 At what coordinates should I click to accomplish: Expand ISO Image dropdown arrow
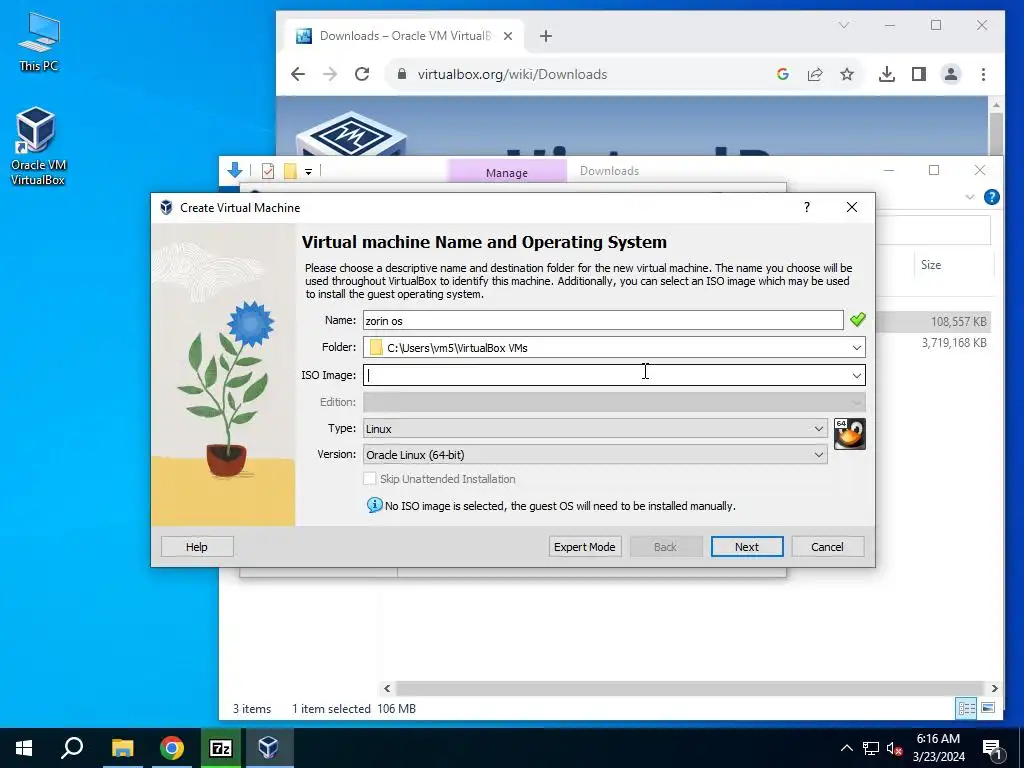pyautogui.click(x=856, y=375)
